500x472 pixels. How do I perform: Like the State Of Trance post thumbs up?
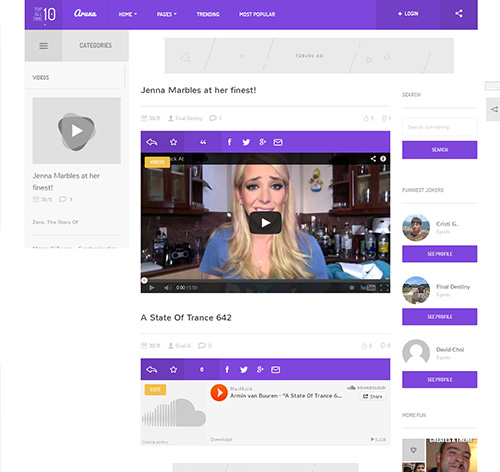click(365, 346)
